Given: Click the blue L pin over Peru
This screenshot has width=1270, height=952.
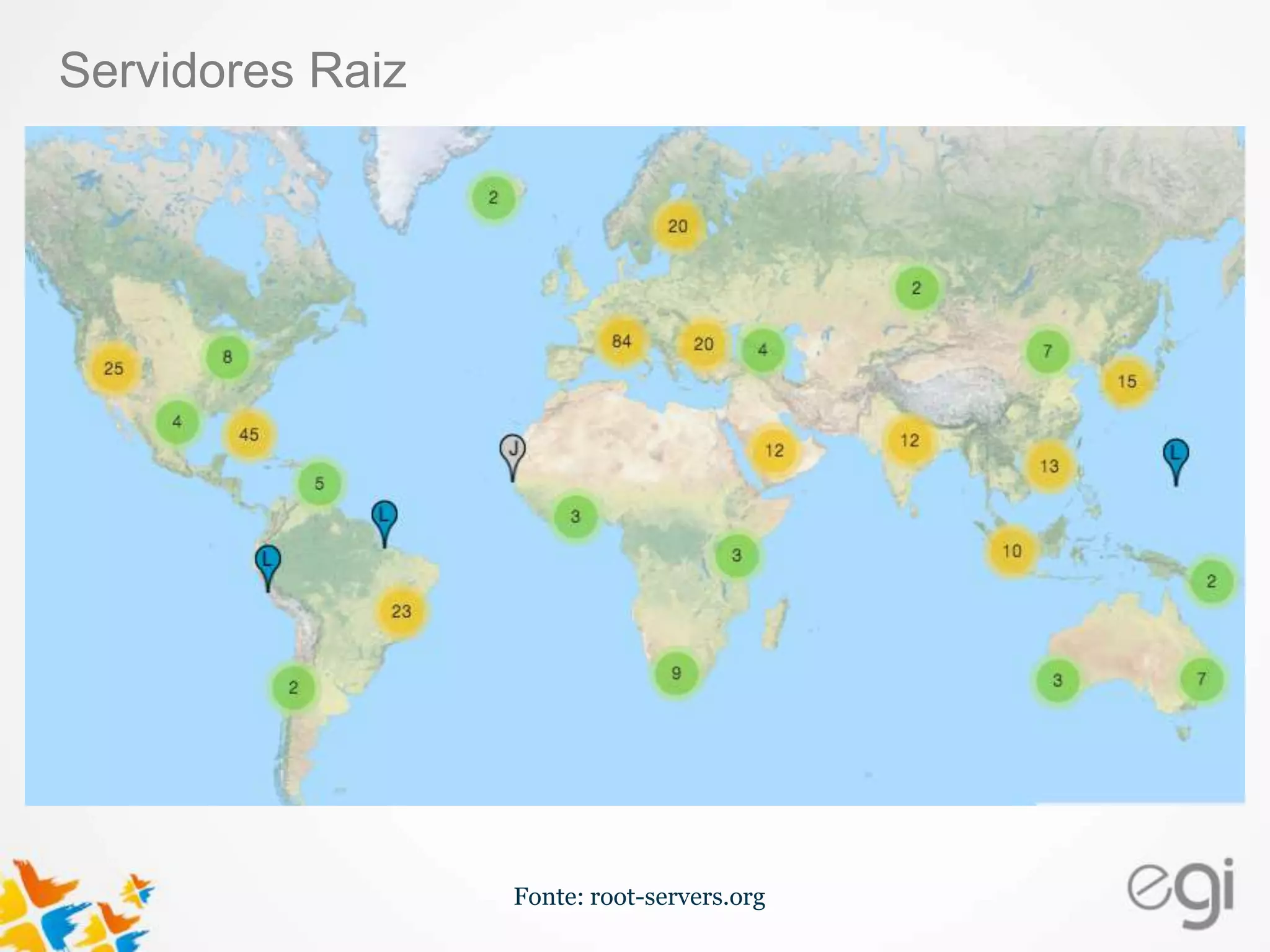Looking at the screenshot, I should coord(268,568).
